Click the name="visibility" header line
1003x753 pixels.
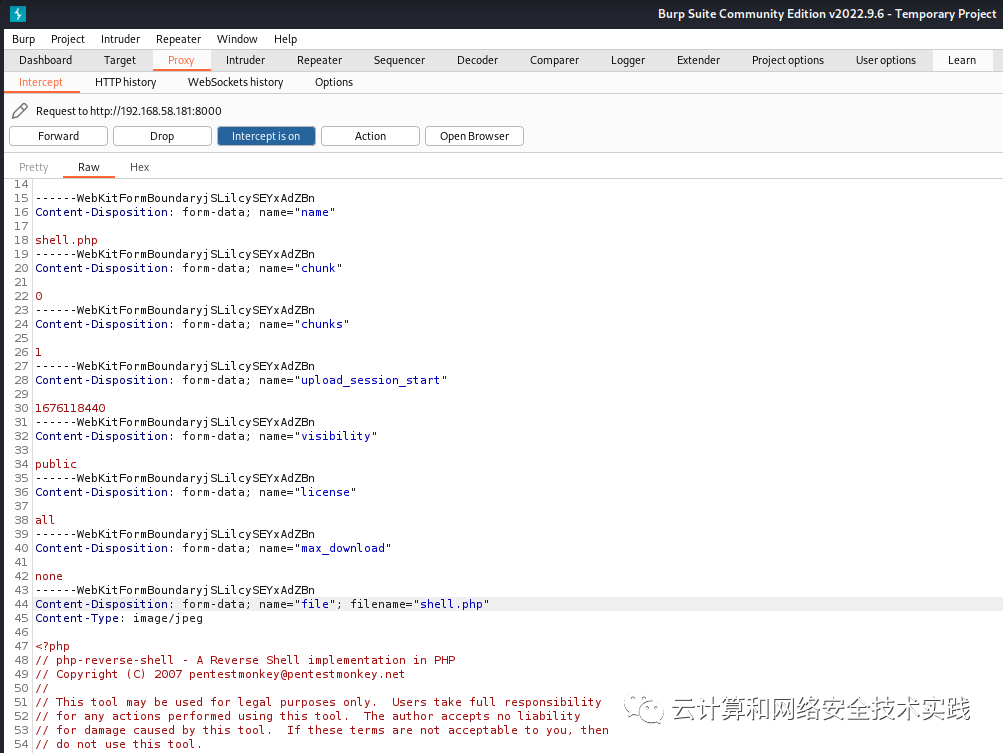click(x=206, y=436)
